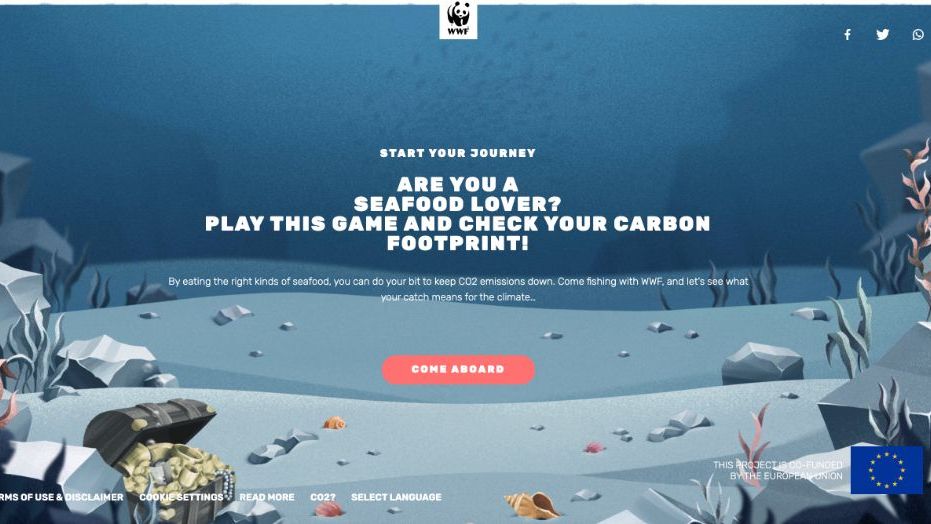Click the co-funded by European Union text

(x=778, y=470)
